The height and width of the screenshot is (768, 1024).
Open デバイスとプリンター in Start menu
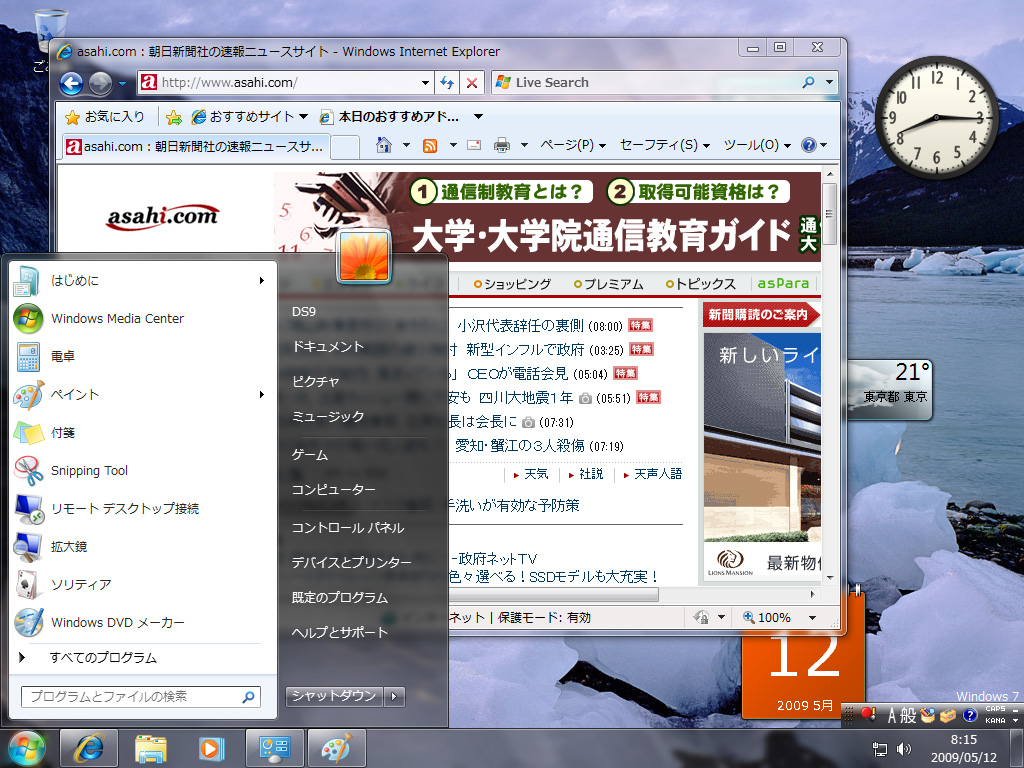pos(351,562)
